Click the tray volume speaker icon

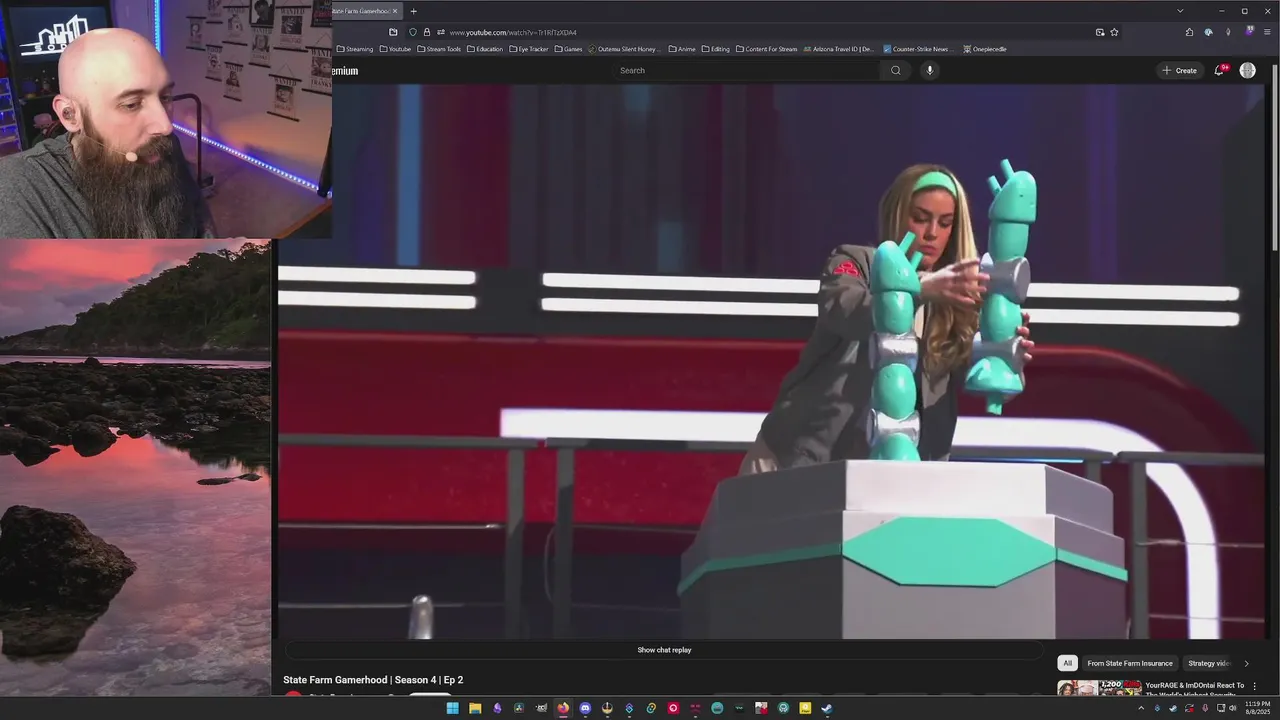point(1233,708)
